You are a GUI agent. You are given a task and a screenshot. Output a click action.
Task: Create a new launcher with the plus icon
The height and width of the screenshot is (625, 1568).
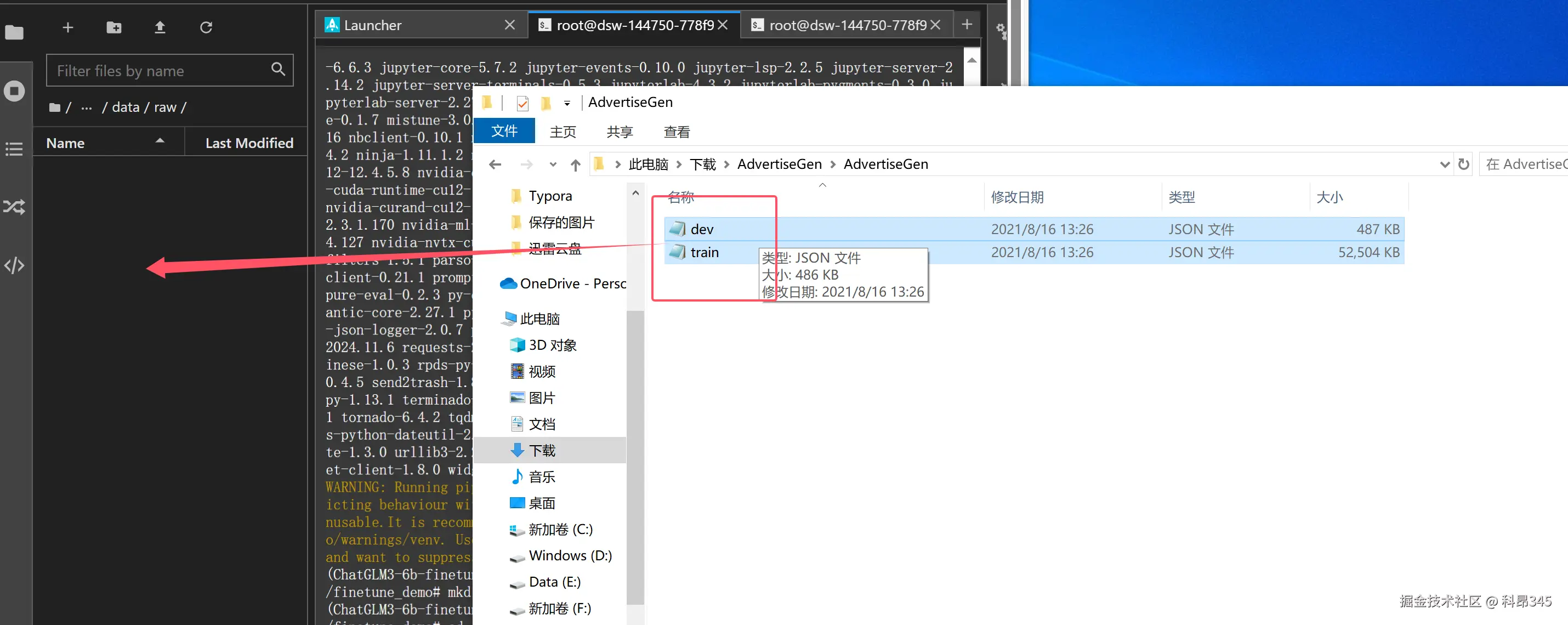point(67,27)
